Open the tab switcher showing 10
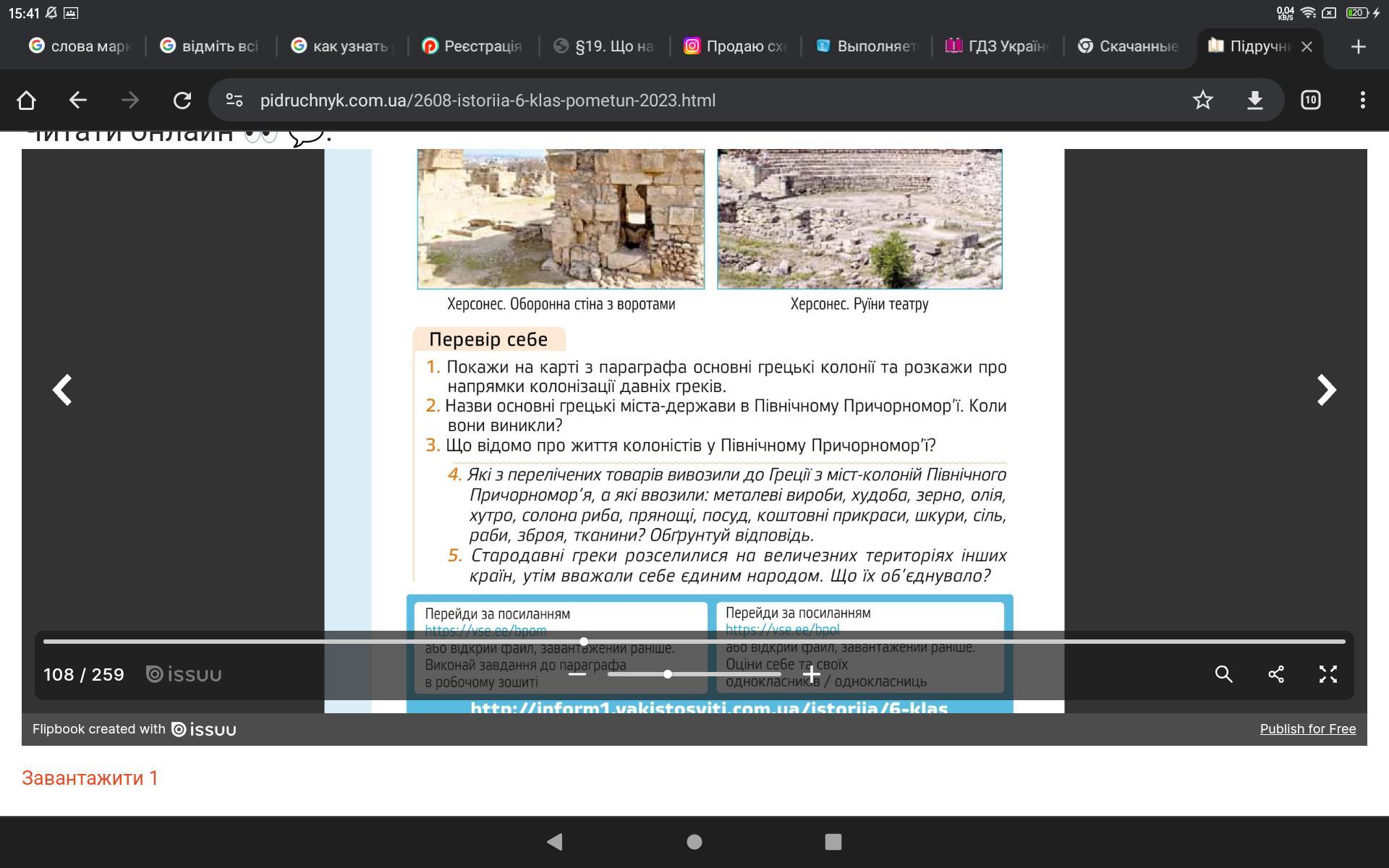The image size is (1389, 868). tap(1310, 100)
